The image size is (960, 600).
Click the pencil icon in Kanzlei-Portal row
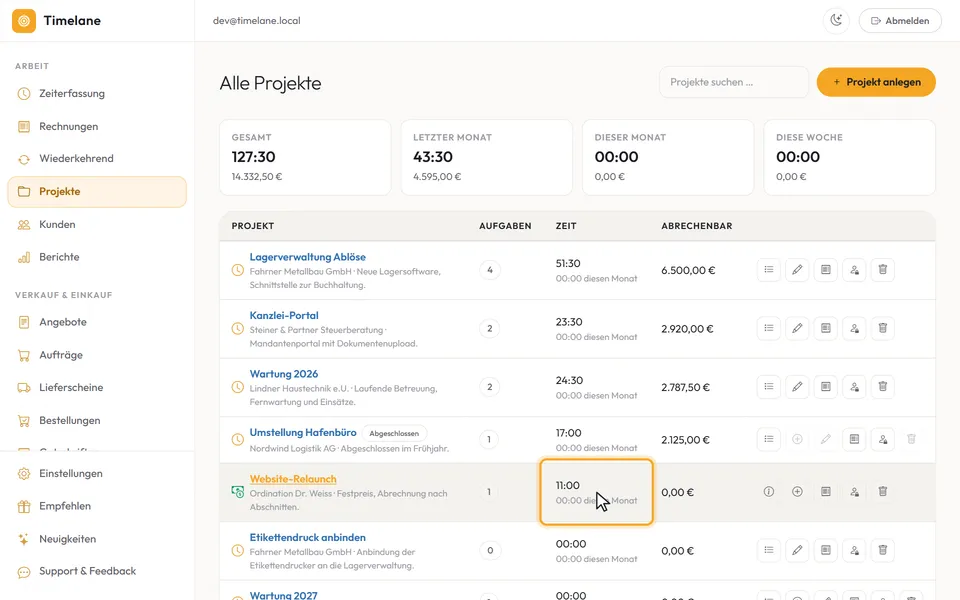pyautogui.click(x=797, y=329)
